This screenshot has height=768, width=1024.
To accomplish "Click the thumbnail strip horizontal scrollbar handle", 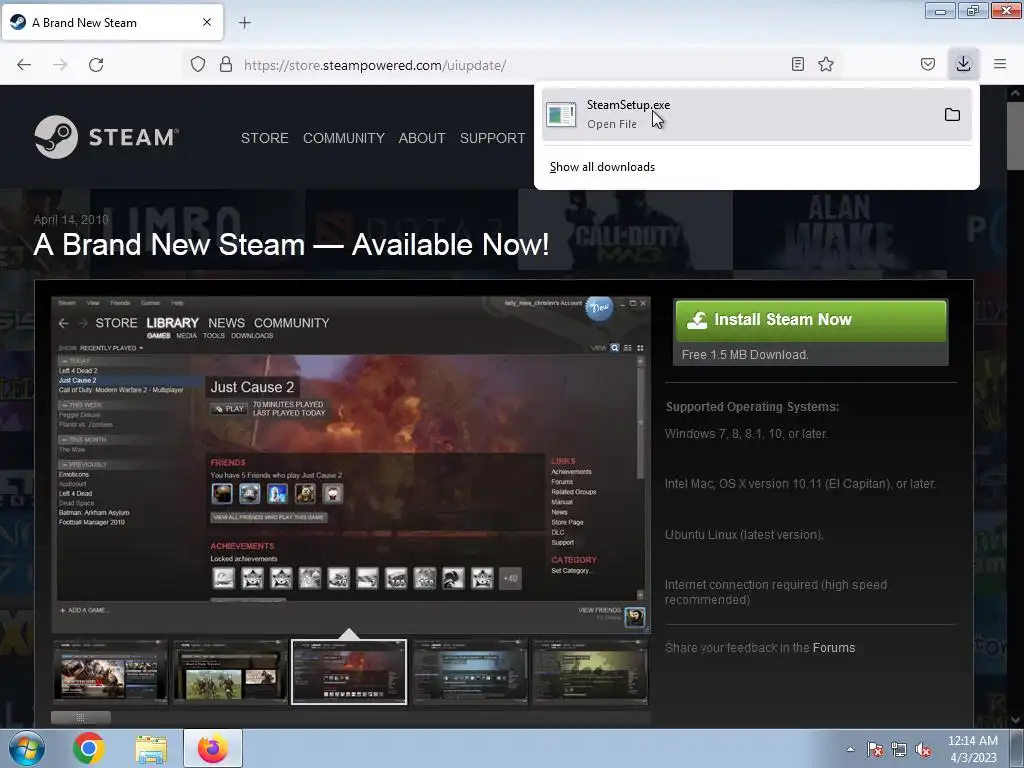I will 81,718.
